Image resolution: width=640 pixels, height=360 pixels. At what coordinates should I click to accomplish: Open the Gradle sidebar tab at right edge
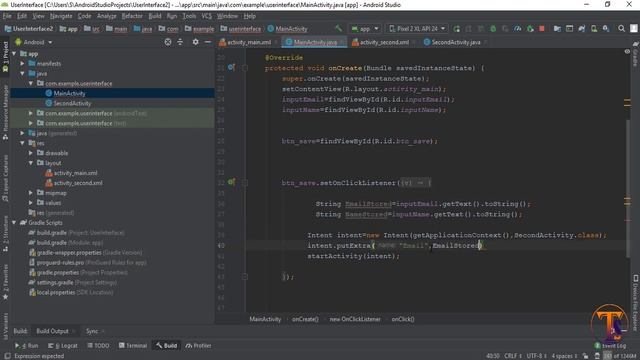[x=635, y=53]
